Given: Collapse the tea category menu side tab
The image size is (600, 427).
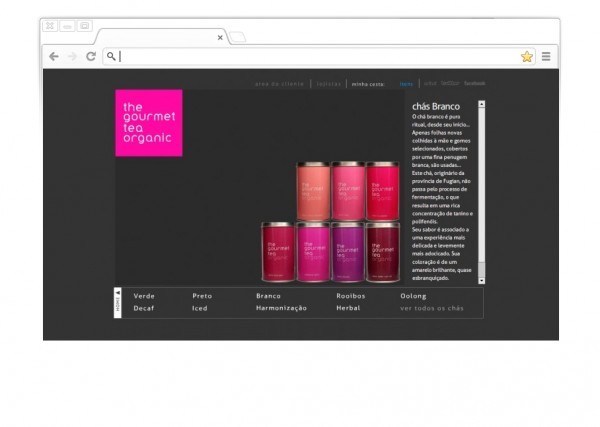Looking at the screenshot, I should click(117, 303).
